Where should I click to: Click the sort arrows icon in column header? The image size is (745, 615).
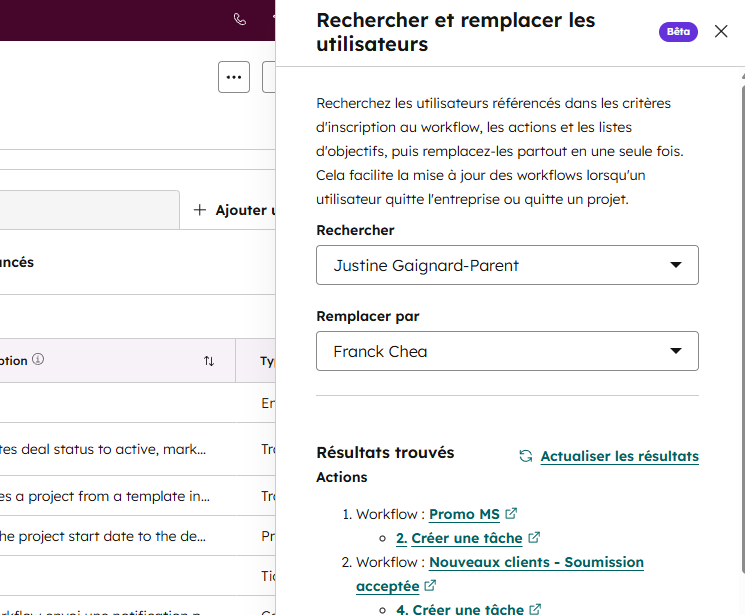click(x=209, y=361)
